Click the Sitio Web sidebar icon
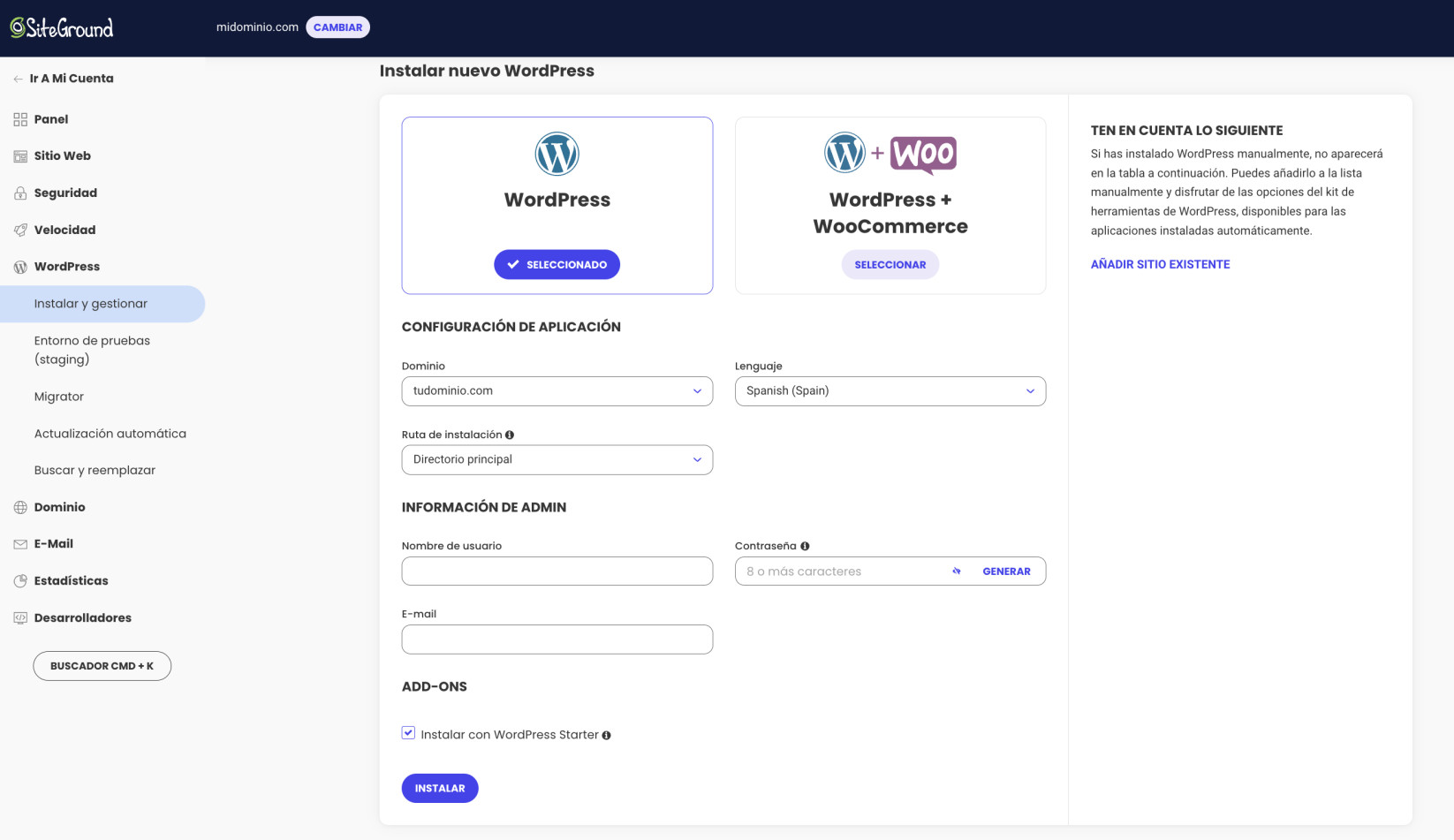This screenshot has width=1454, height=840. 20,156
